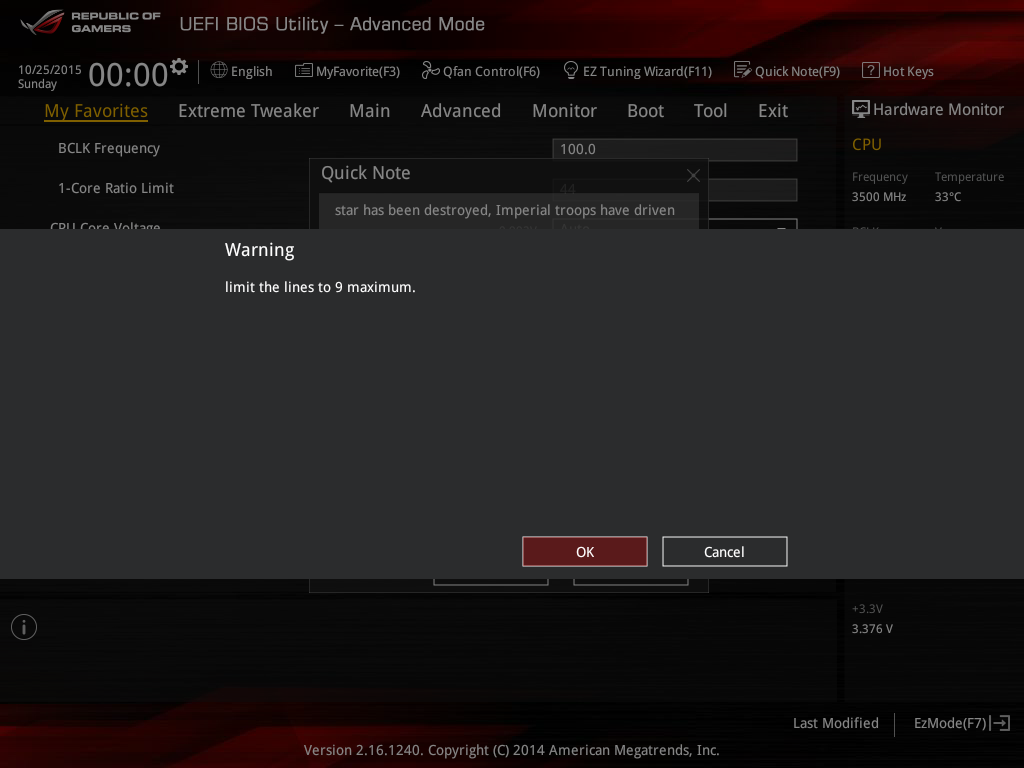
Task: Open the Extreme Tweaker tab
Action: [248, 111]
